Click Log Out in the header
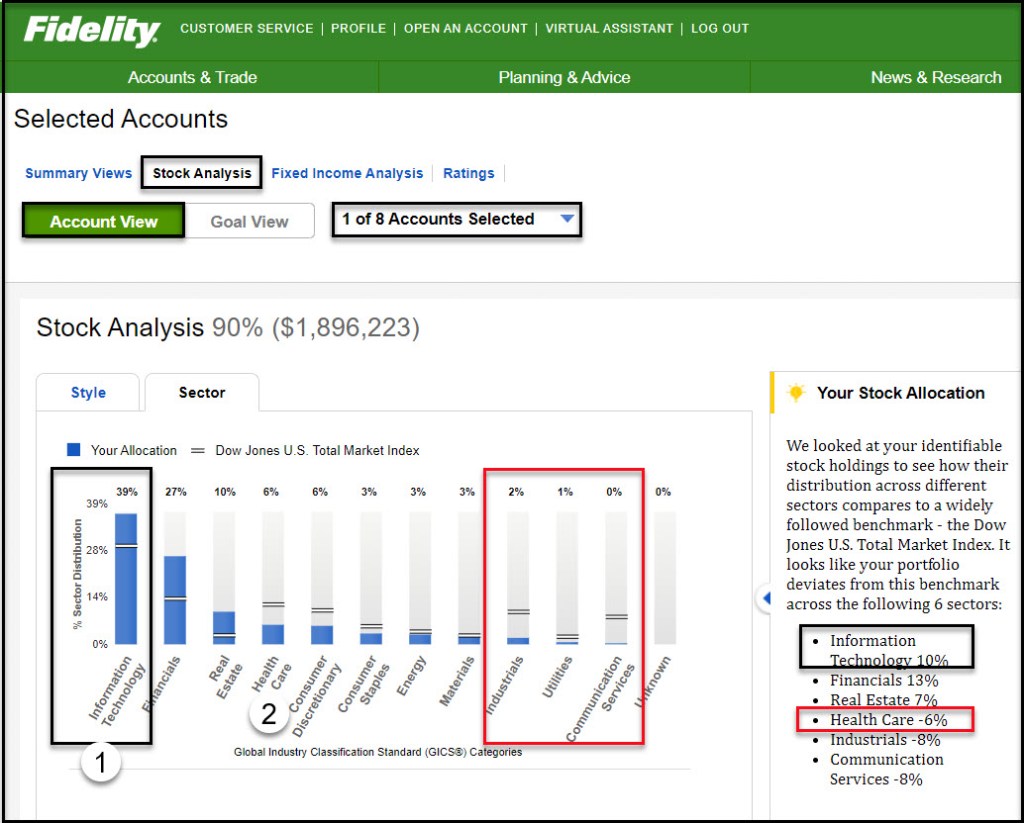 click(x=719, y=28)
